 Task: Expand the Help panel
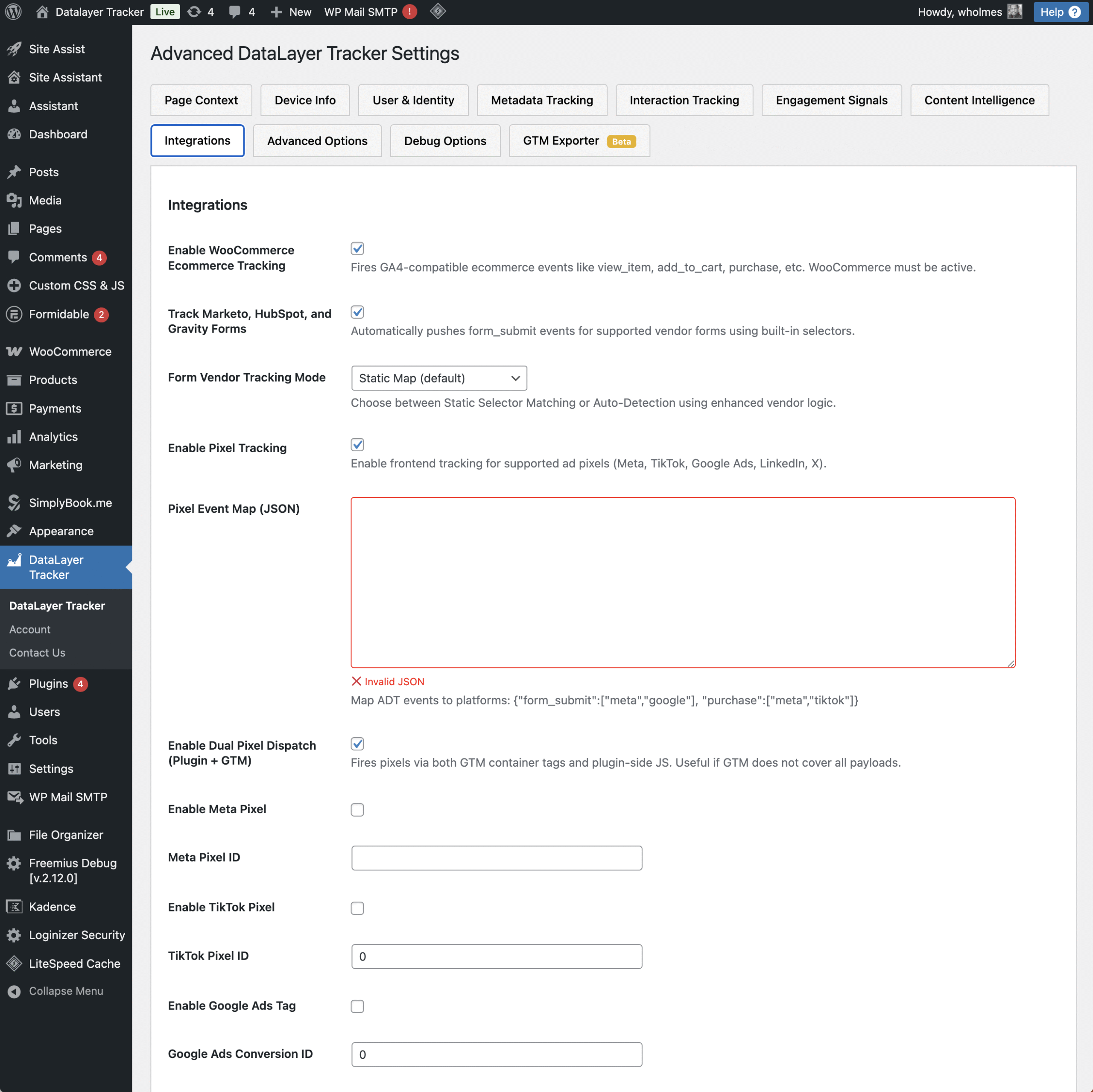(x=1060, y=12)
